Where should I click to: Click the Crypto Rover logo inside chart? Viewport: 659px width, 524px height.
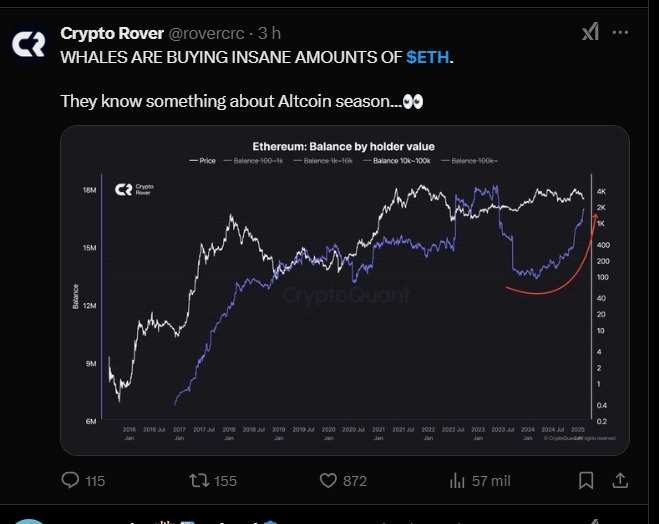pyautogui.click(x=134, y=190)
